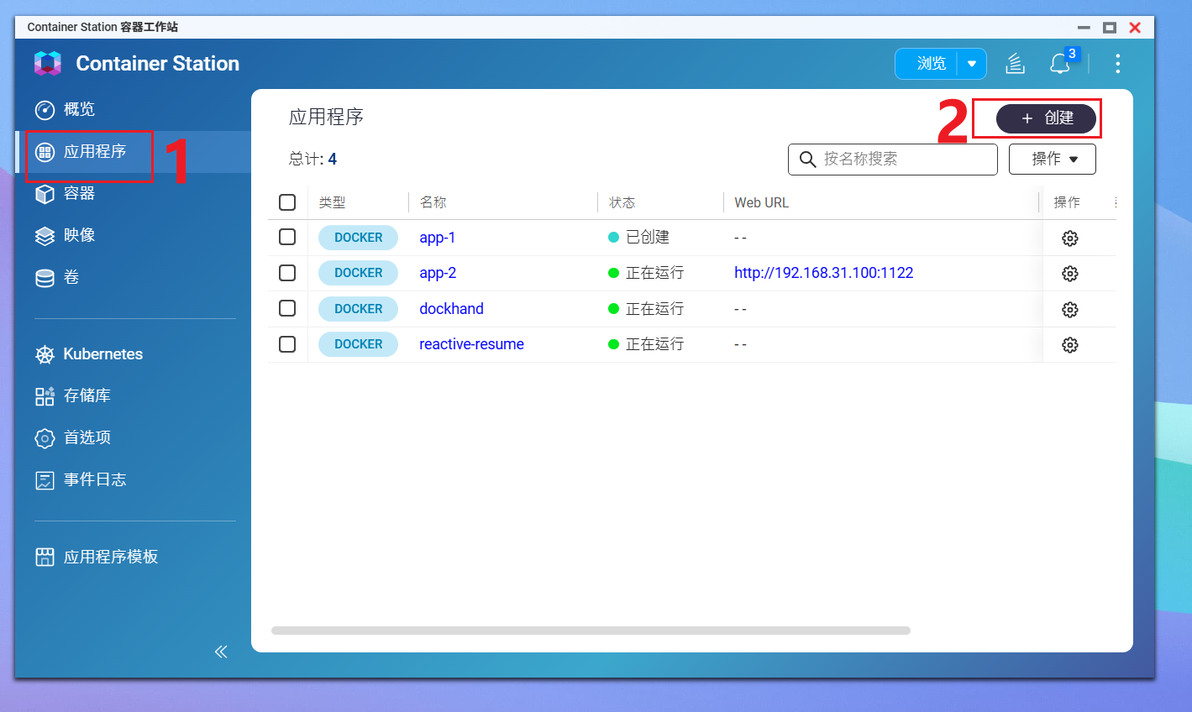
Task: Open the app-2 application link
Action: [x=438, y=273]
